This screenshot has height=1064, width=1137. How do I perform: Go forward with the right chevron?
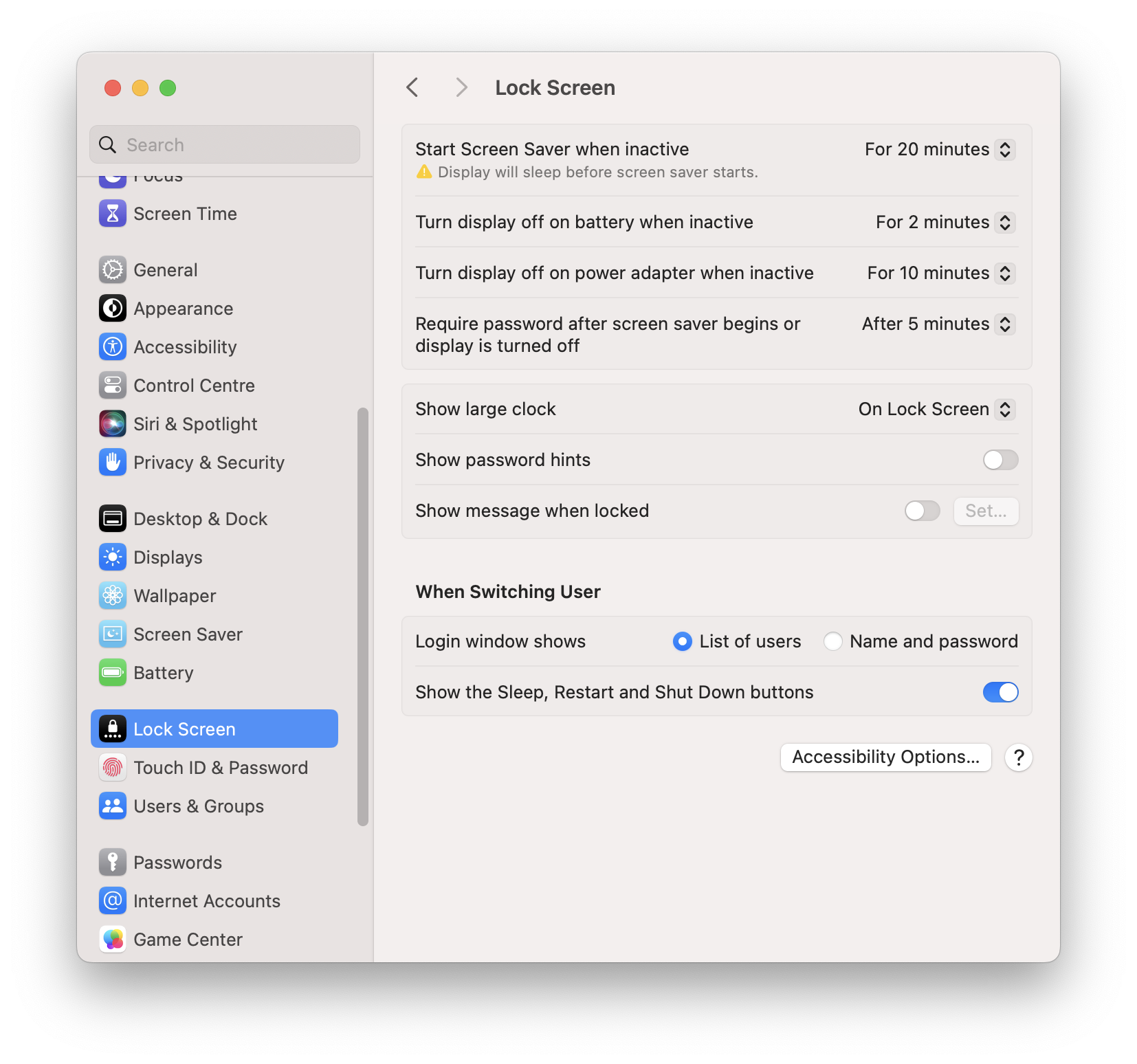pyautogui.click(x=461, y=88)
